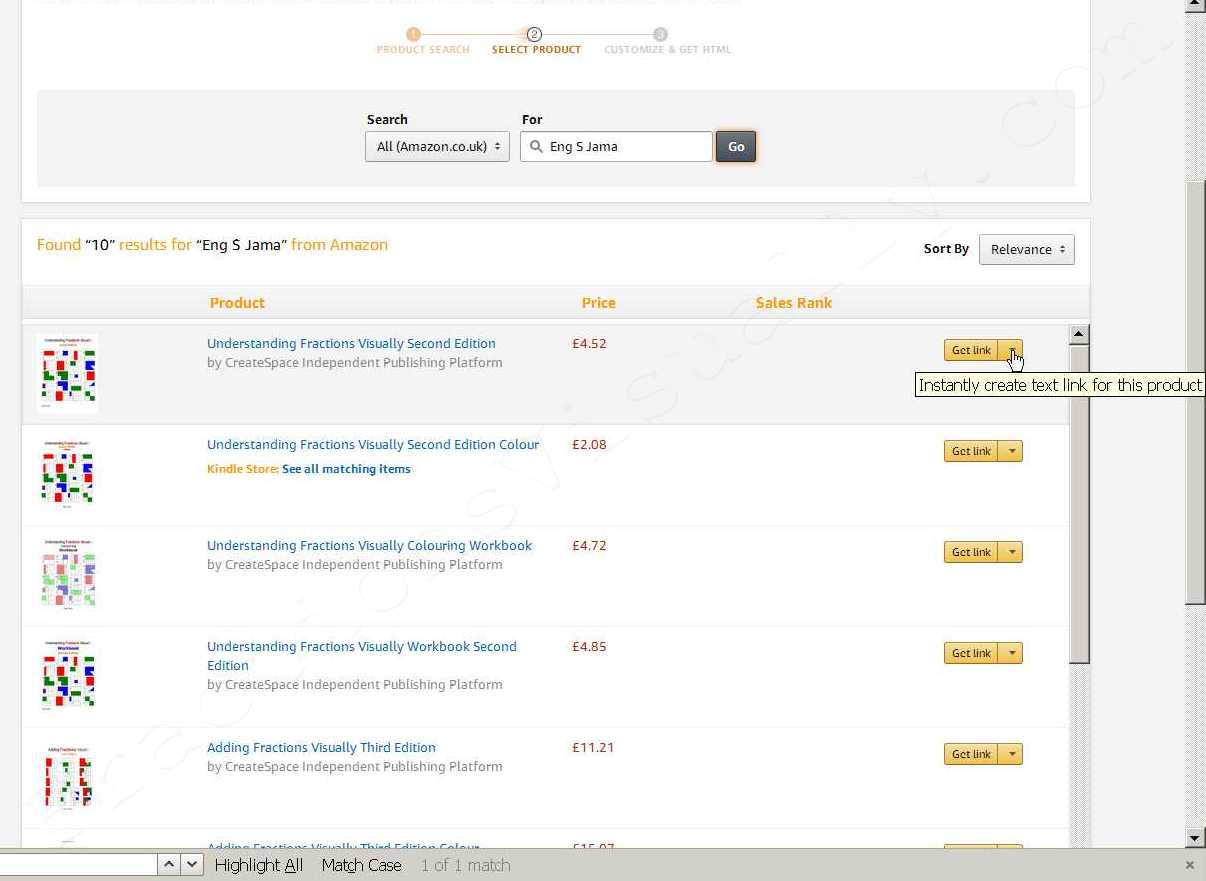This screenshot has height=881, width=1206.
Task: Click cover thumbnail of Adding Fractions Visually Third Edition
Action: click(x=67, y=777)
